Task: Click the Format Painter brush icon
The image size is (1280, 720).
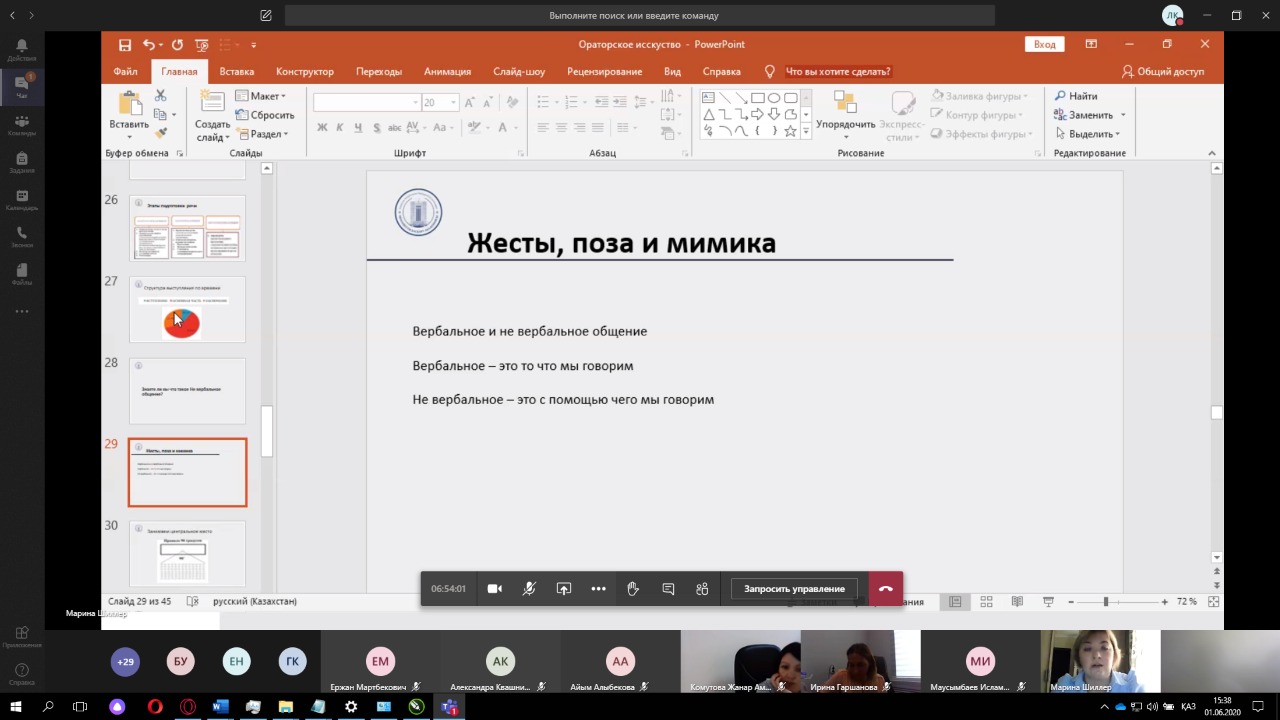Action: [160, 132]
